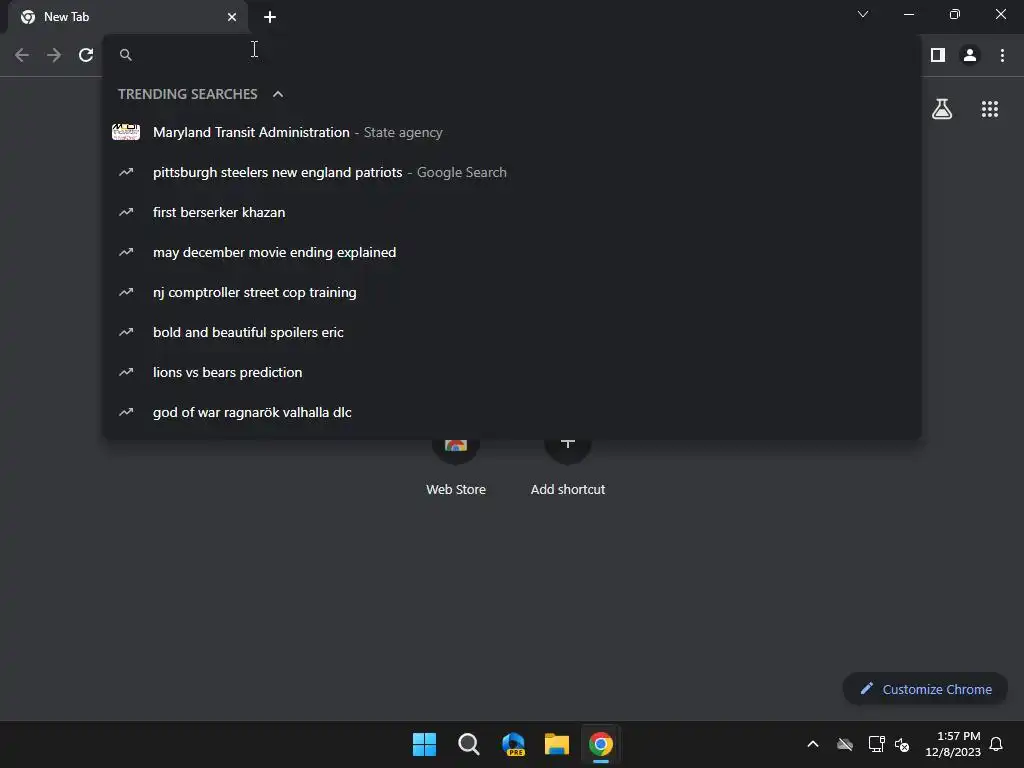1024x768 pixels.
Task: Open the tab search dropdown arrow
Action: coord(863,14)
